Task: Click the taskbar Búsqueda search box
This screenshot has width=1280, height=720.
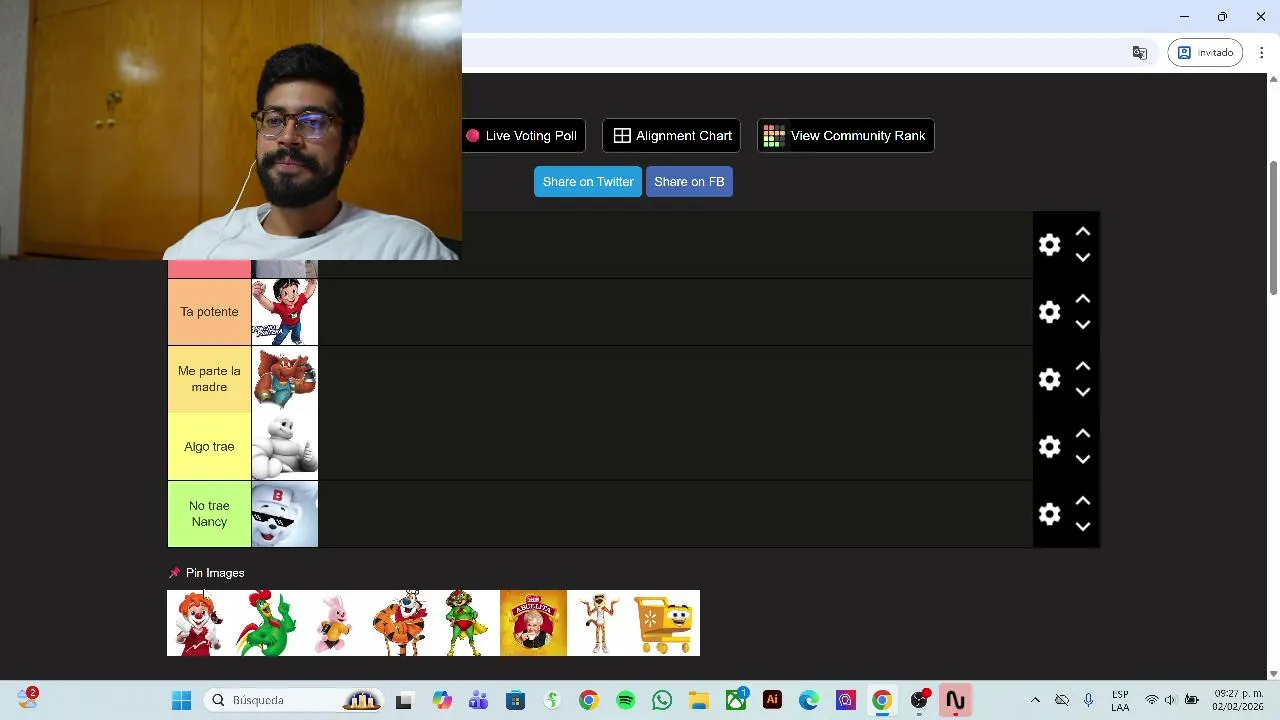Action: (295, 700)
